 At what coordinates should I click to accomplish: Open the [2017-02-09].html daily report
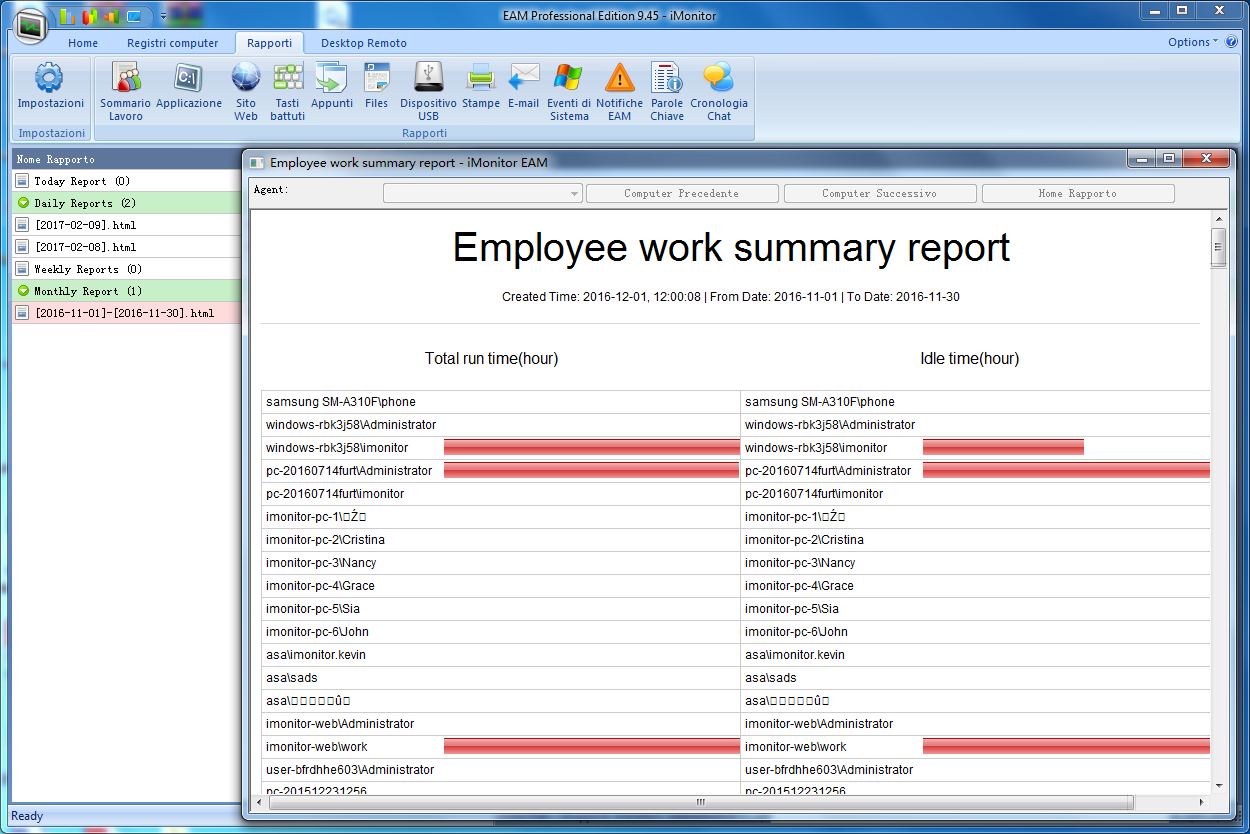[85, 225]
